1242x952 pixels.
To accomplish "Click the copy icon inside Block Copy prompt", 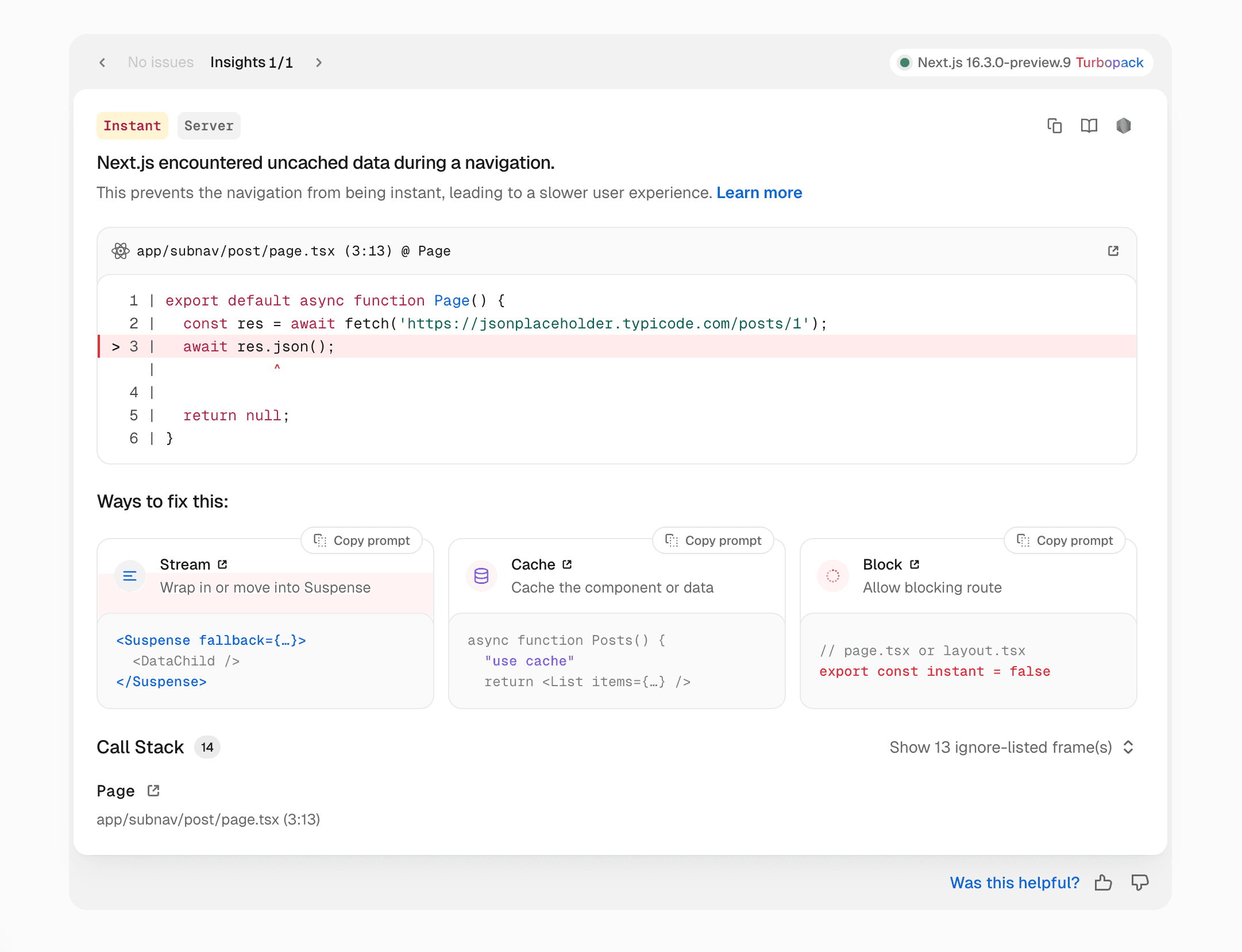I will 1023,540.
